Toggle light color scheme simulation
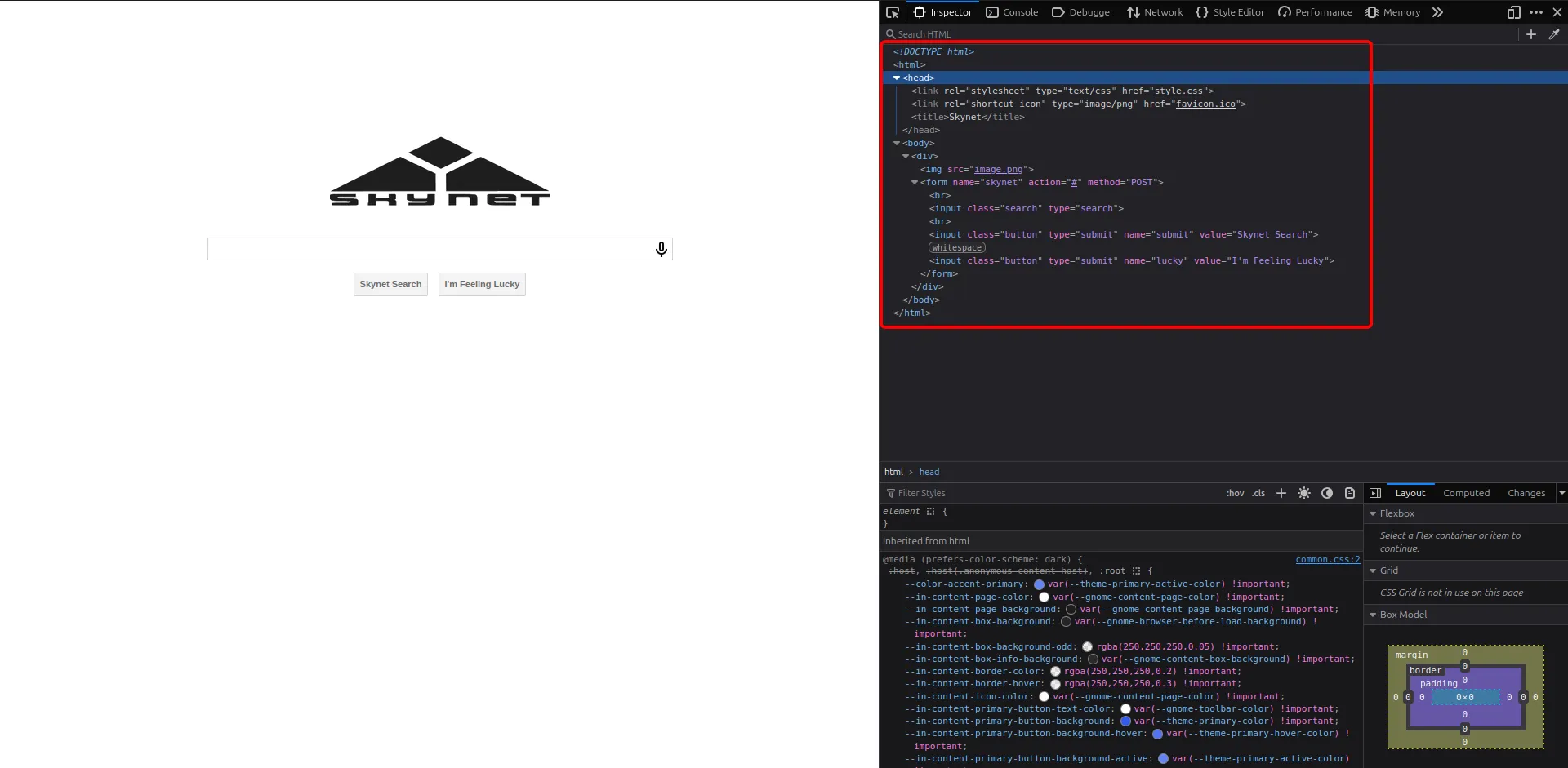The width and height of the screenshot is (1568, 768). 1304,493
